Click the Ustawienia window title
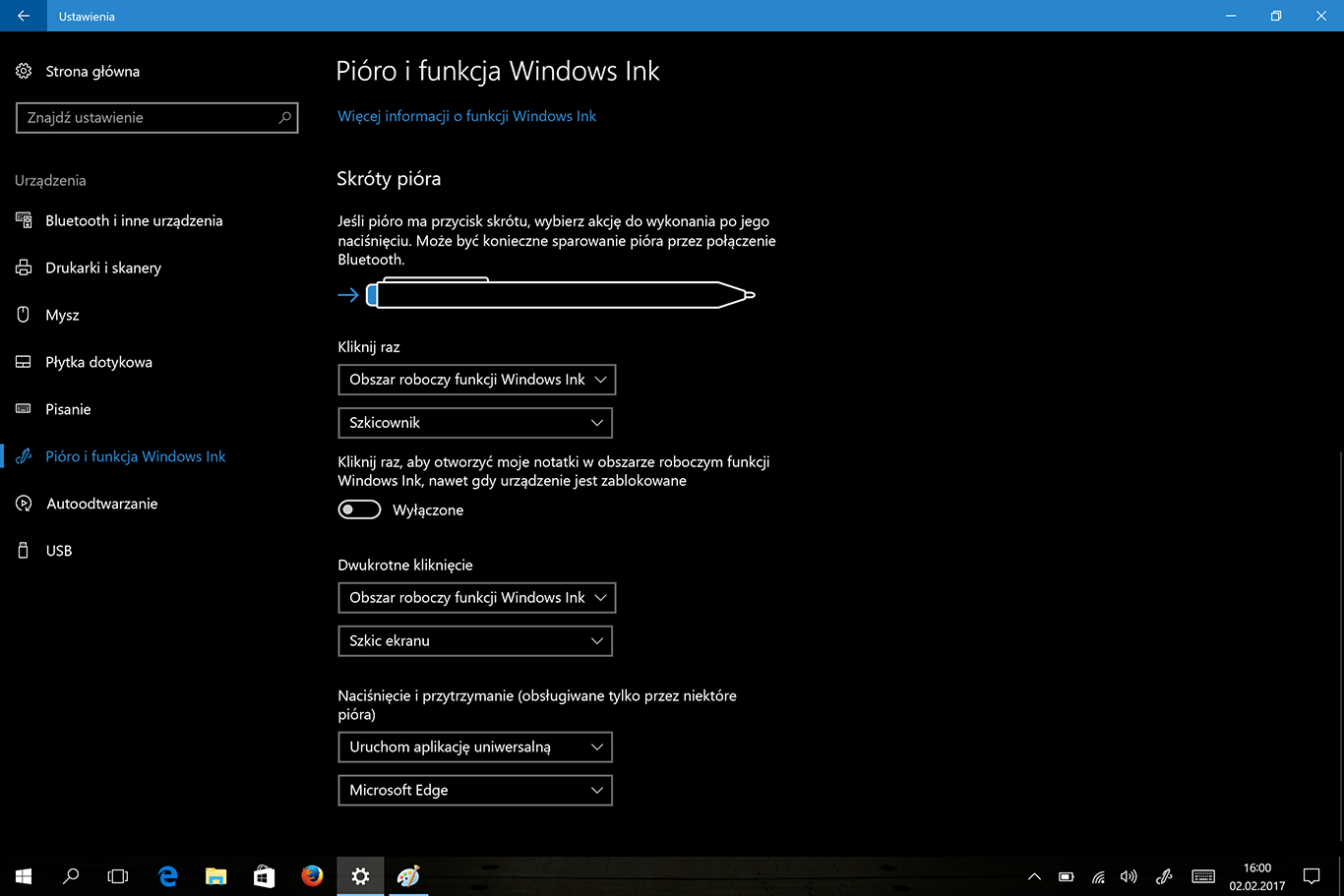The height and width of the screenshot is (896, 1344). pyautogui.click(x=87, y=17)
